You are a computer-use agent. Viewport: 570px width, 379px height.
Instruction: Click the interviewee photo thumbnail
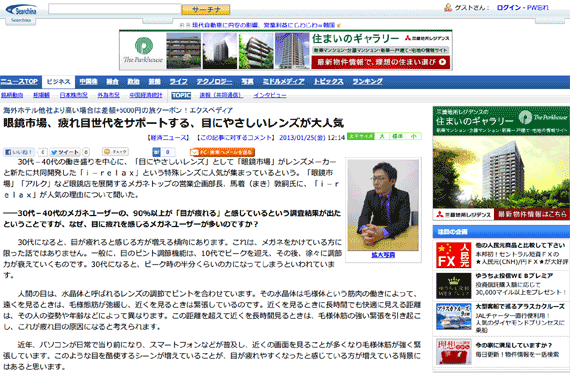pos(383,205)
